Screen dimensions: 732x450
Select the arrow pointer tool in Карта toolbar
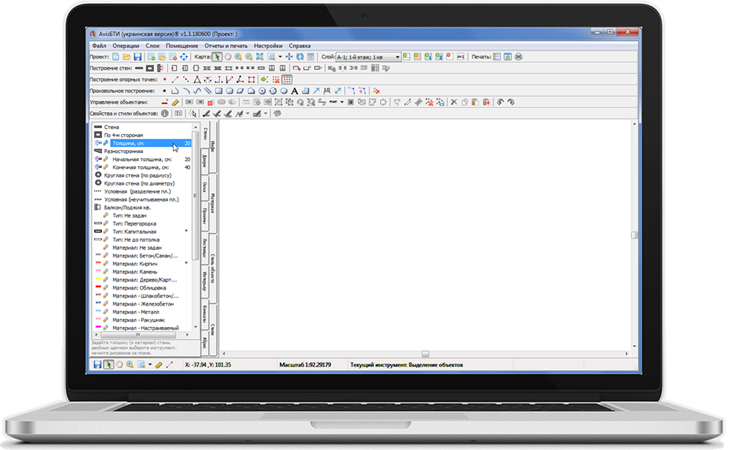pyautogui.click(x=217, y=57)
